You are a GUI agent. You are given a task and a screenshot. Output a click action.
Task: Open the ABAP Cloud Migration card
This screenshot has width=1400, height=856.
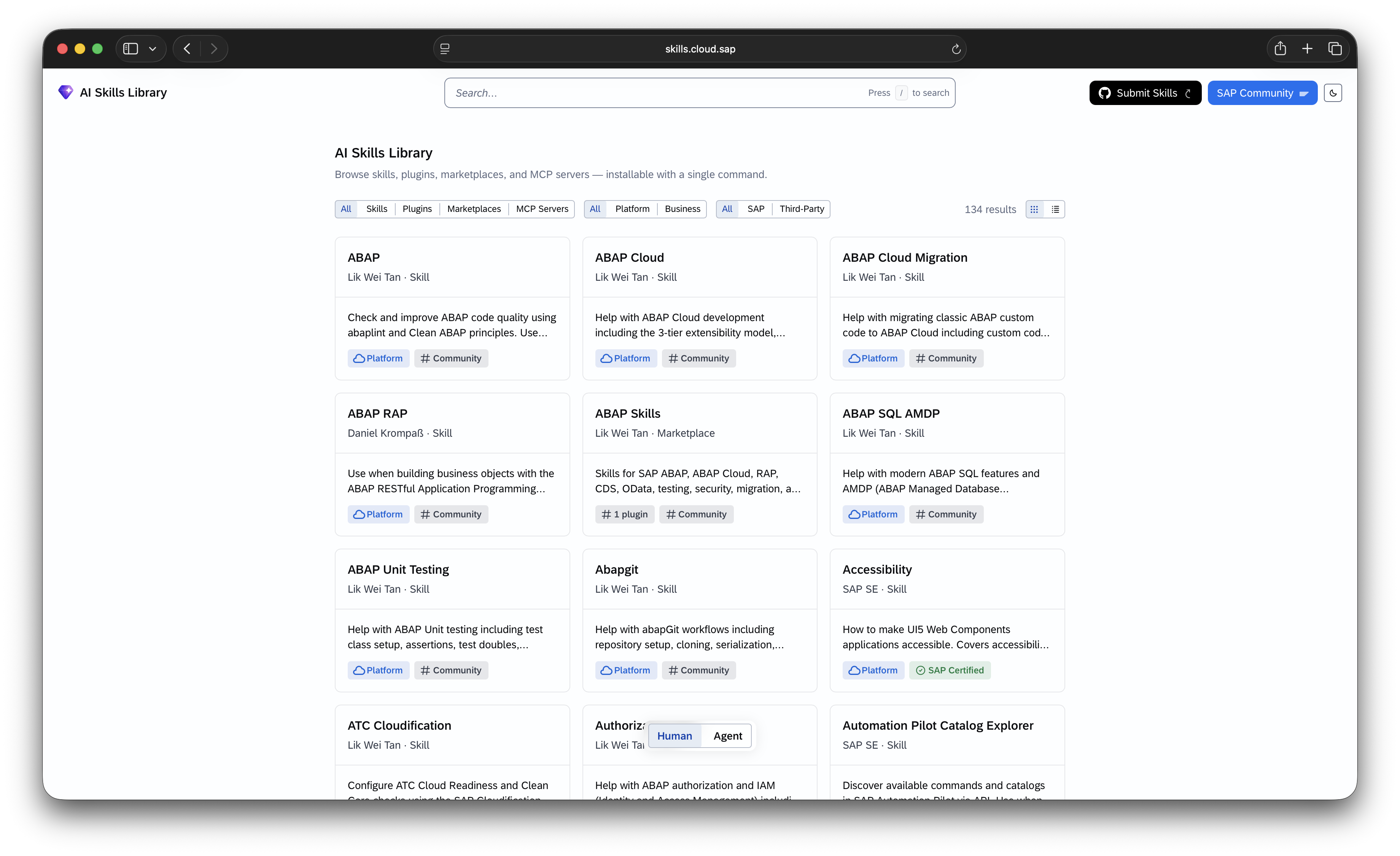coord(947,309)
